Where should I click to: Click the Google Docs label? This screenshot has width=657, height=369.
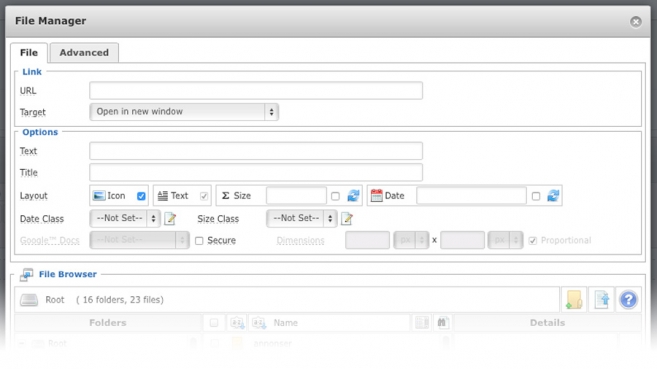click(x=49, y=240)
